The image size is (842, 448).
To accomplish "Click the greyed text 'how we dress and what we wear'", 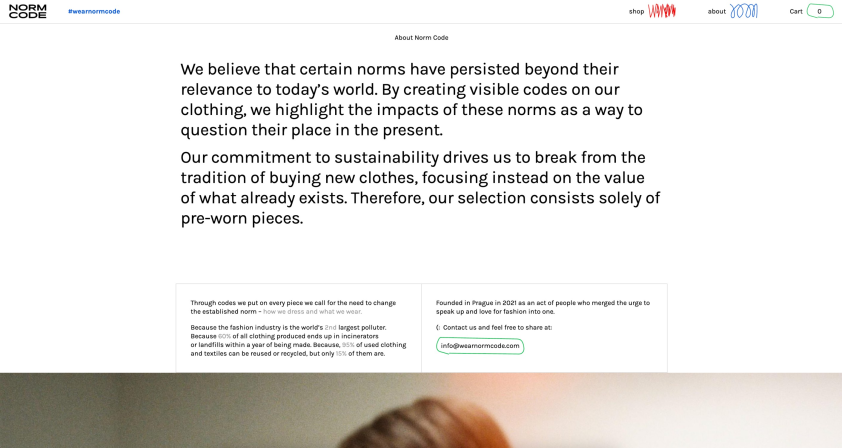I will tap(313, 312).
